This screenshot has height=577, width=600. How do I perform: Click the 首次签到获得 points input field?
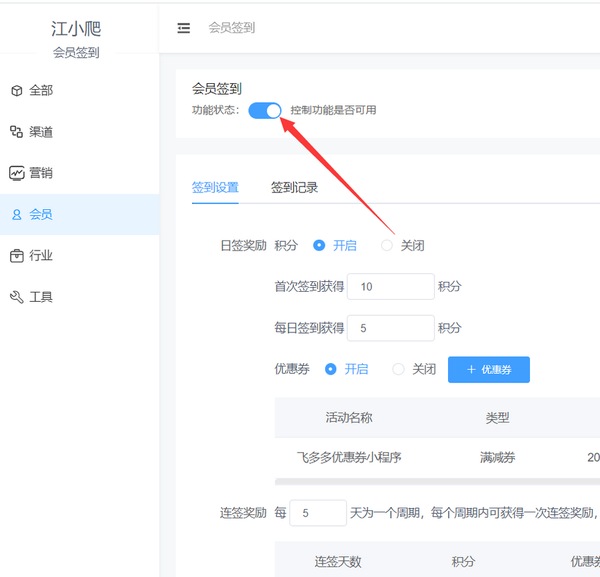[x=390, y=287]
